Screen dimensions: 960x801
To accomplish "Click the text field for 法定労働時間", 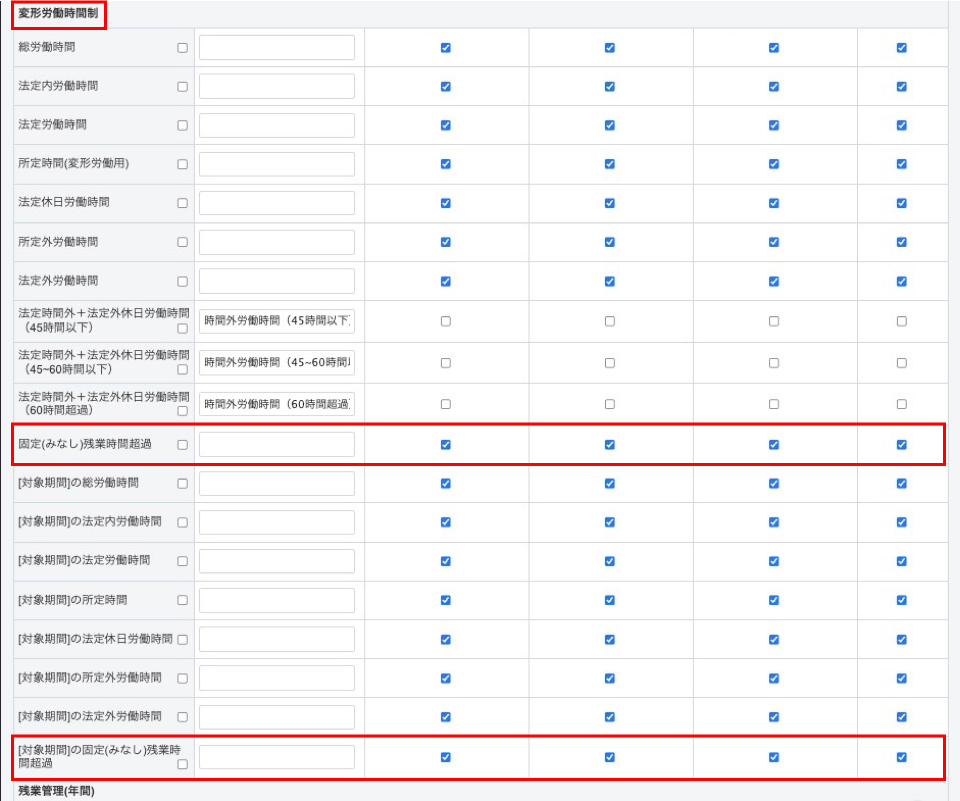I will (x=277, y=126).
